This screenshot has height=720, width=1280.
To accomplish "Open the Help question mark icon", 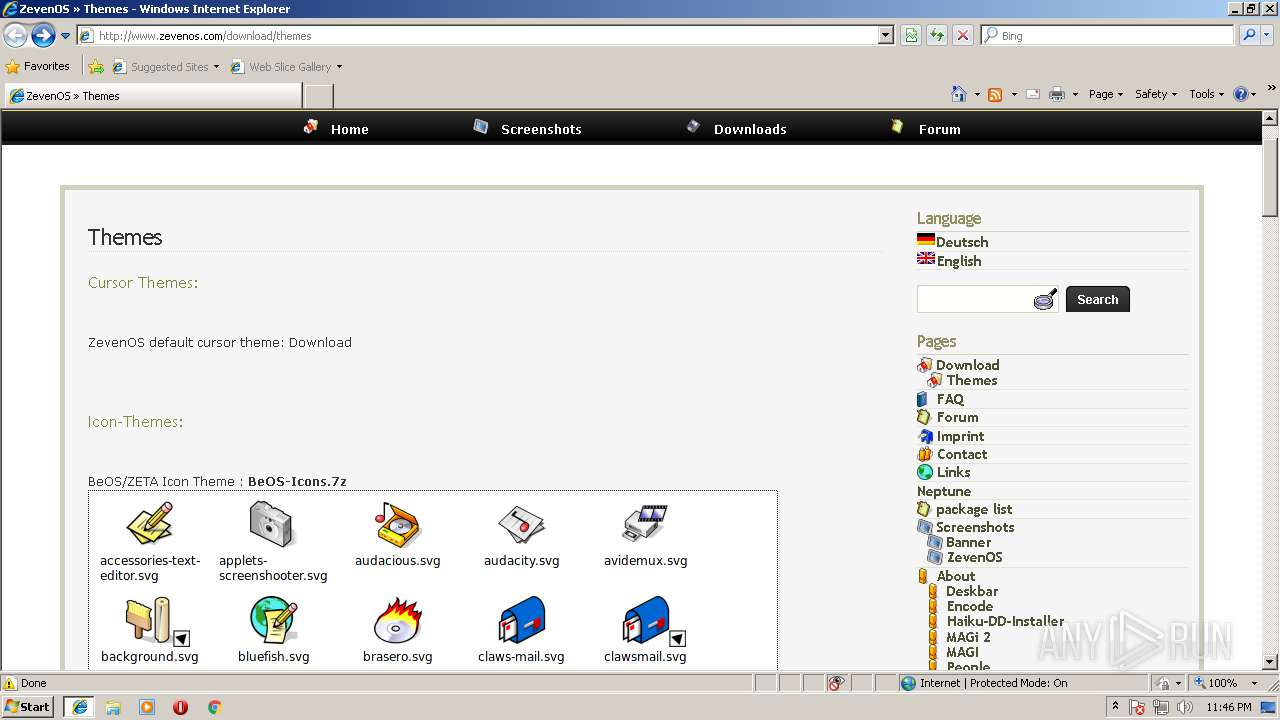I will pyautogui.click(x=1241, y=94).
